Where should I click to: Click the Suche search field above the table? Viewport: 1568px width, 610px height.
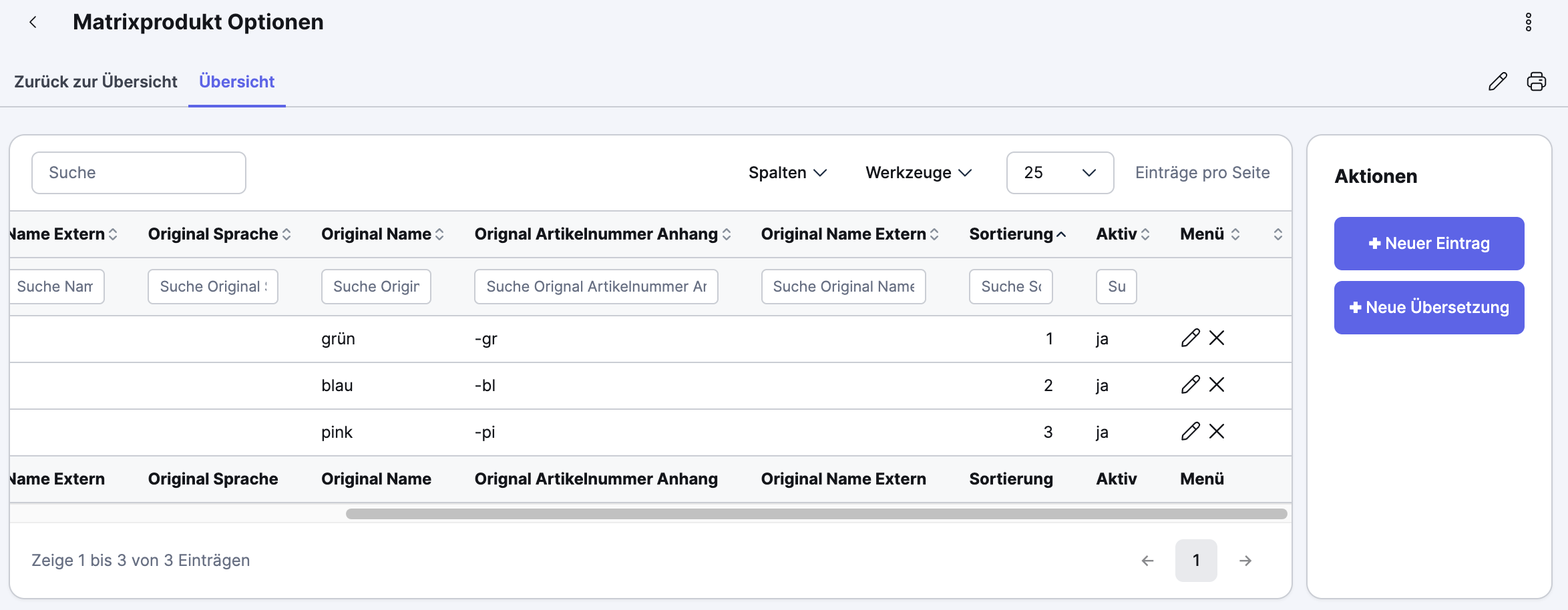point(138,172)
